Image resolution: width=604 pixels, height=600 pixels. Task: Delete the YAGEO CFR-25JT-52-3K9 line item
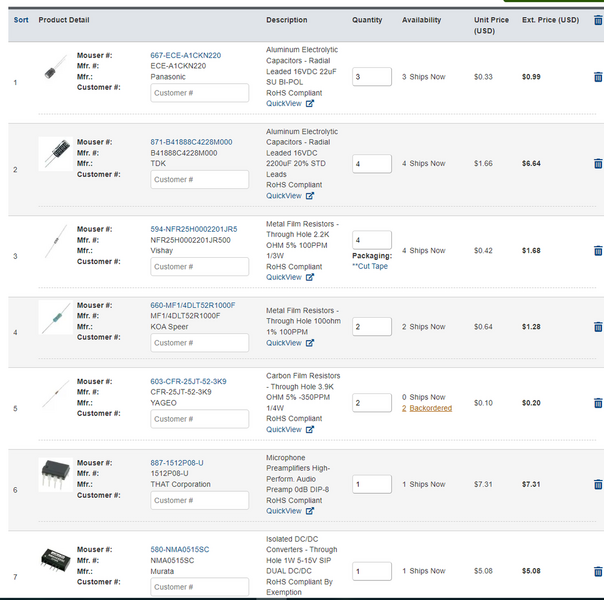[x=597, y=403]
